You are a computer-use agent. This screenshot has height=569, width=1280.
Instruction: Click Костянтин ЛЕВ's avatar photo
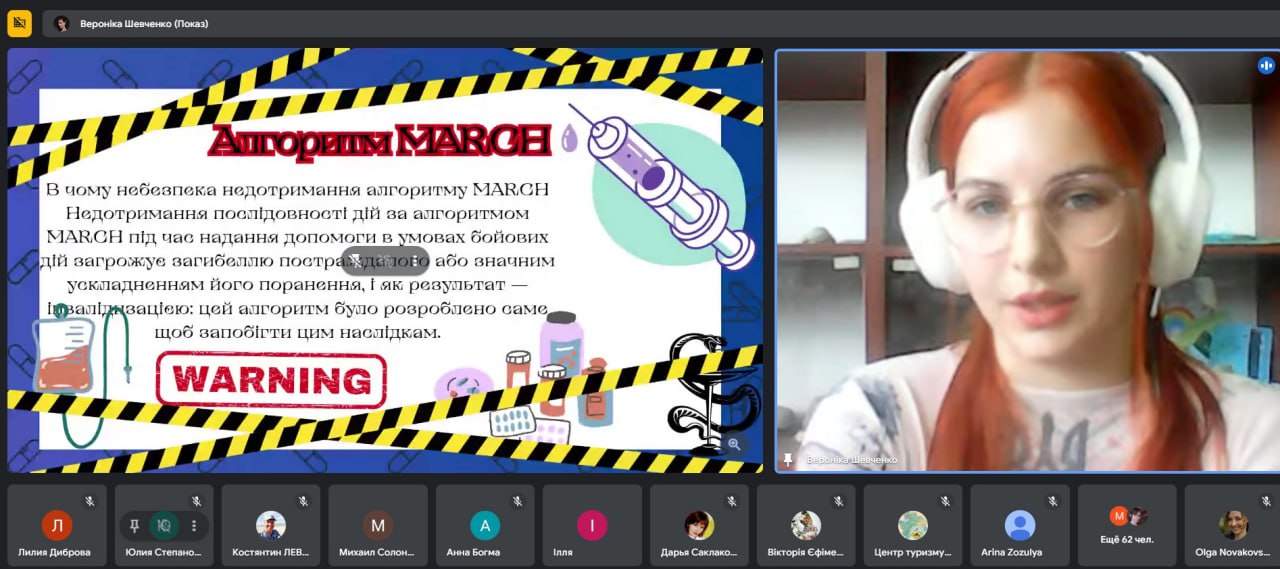click(271, 525)
